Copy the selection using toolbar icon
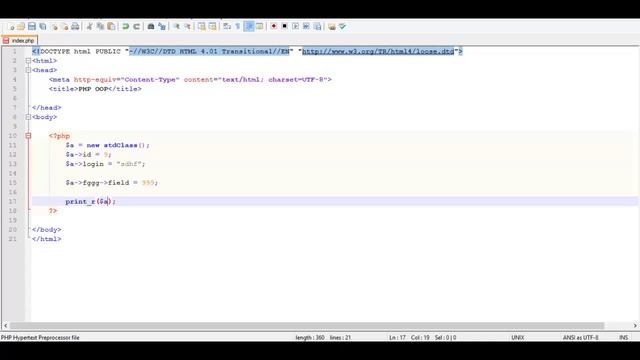This screenshot has height=360, width=640. 100,27
